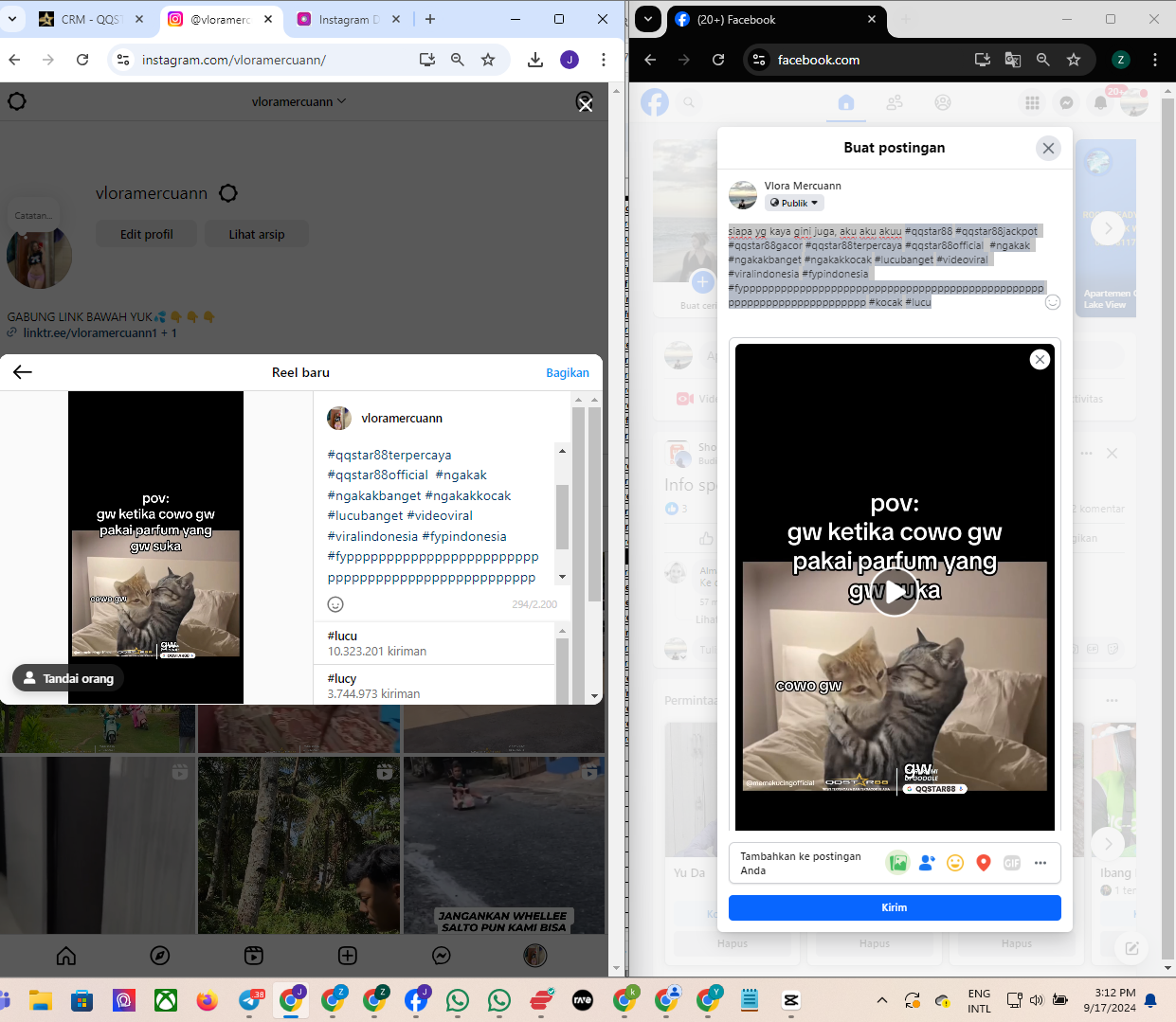
Task: Open zoom magnifier icon in Instagram browser address bar
Action: (458, 60)
